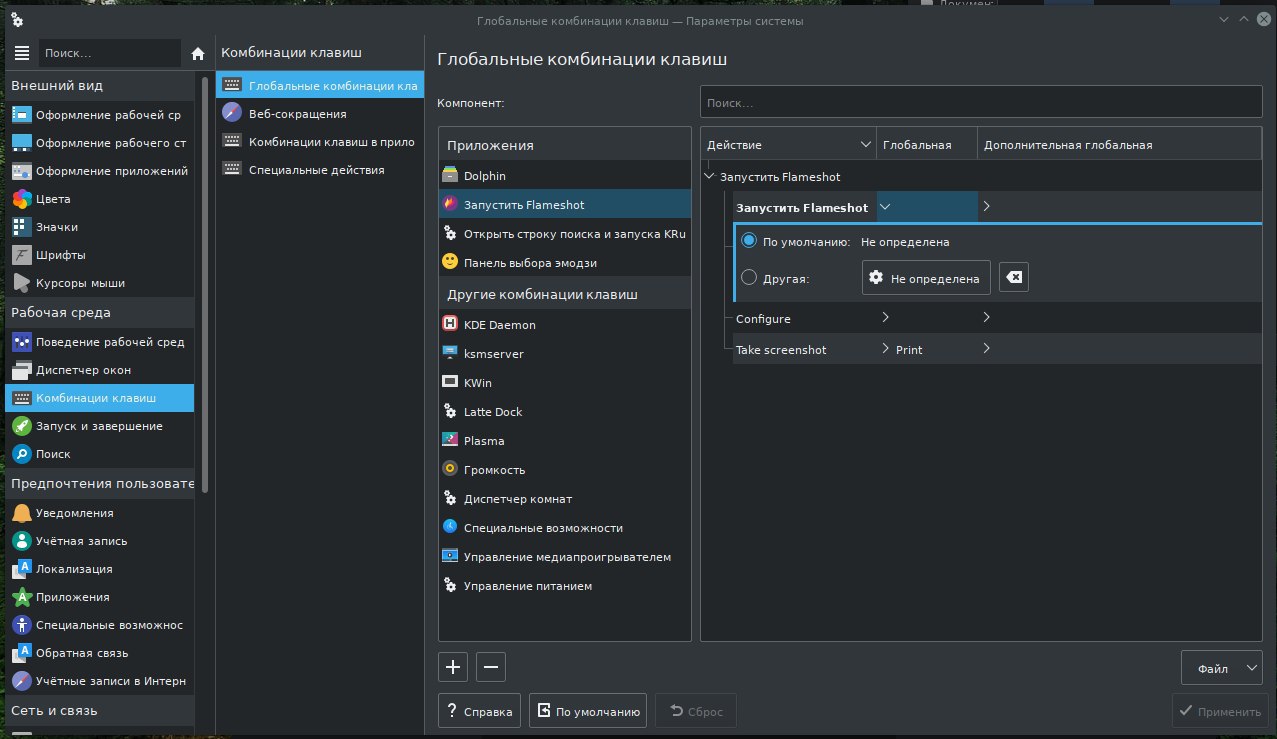The width and height of the screenshot is (1277, 739).
Task: Collapse the Запустить Flameshot tree group
Action: pos(710,177)
